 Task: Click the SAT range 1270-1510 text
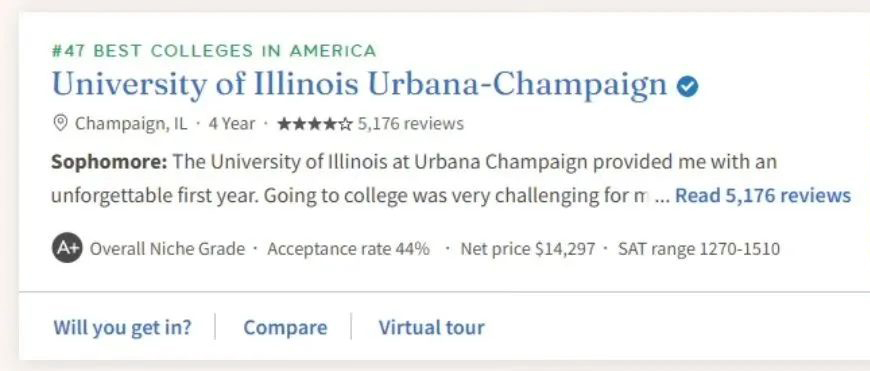click(x=699, y=249)
